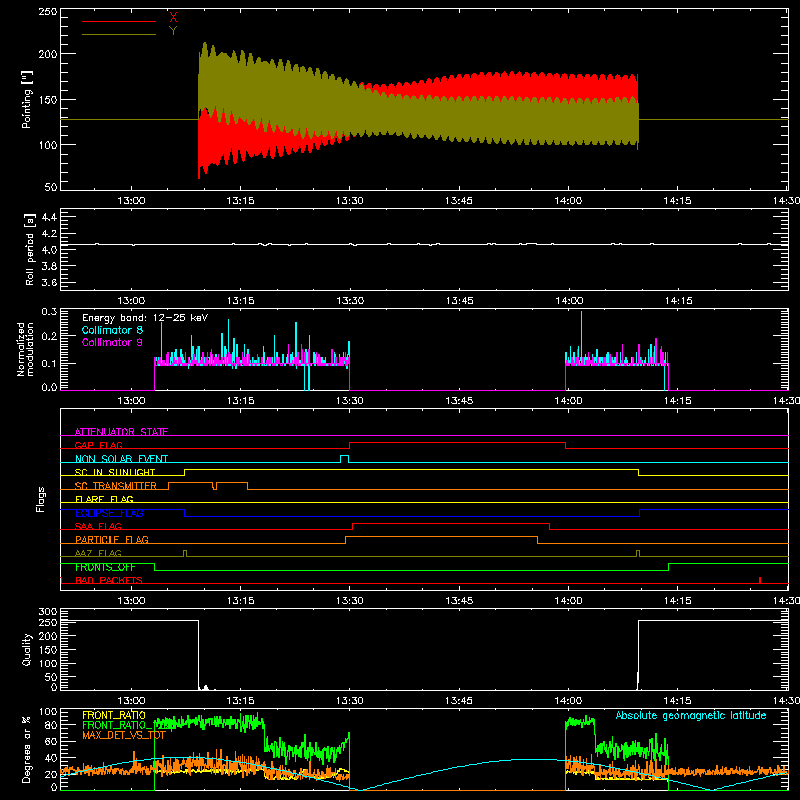The height and width of the screenshot is (800, 800).
Task: Click the blue 'ECLIPSE_FLAG' label
Action: [x=109, y=513]
